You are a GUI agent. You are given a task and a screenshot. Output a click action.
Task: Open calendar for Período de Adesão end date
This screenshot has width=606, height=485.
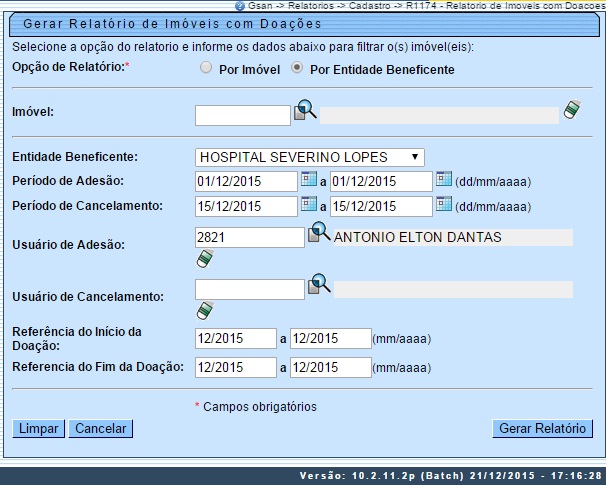click(x=444, y=179)
